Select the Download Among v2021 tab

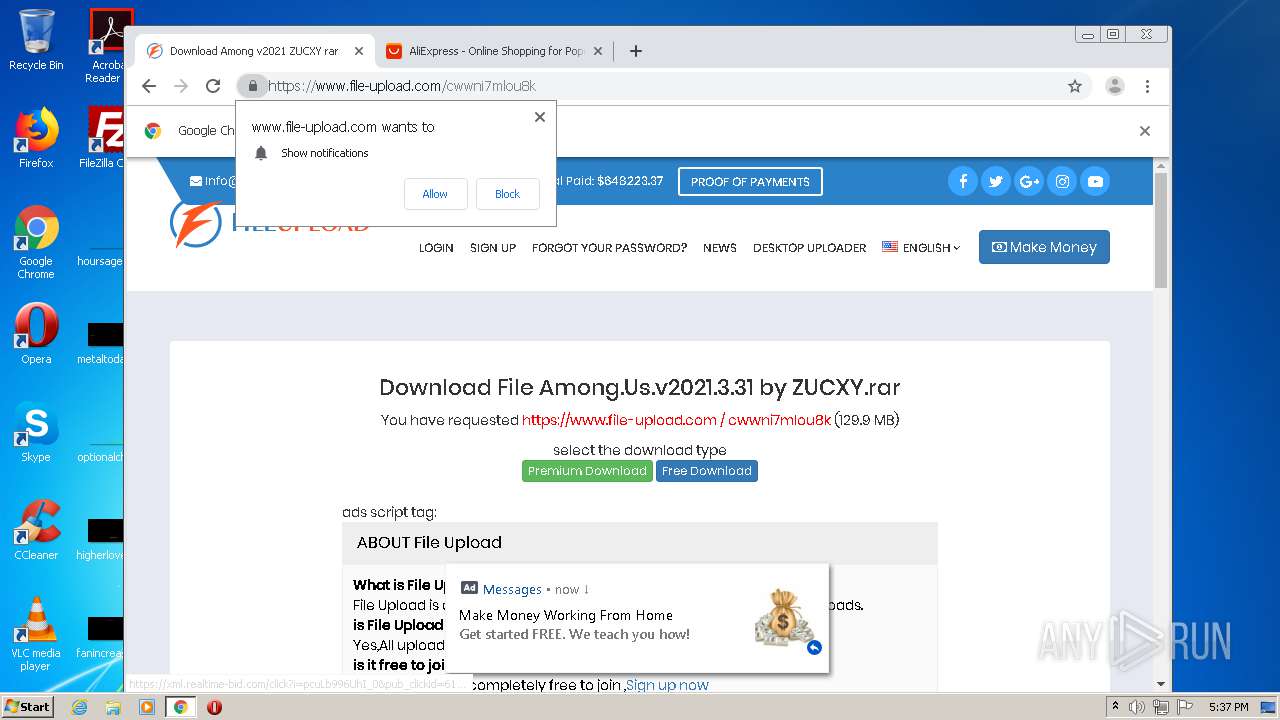tap(254, 51)
